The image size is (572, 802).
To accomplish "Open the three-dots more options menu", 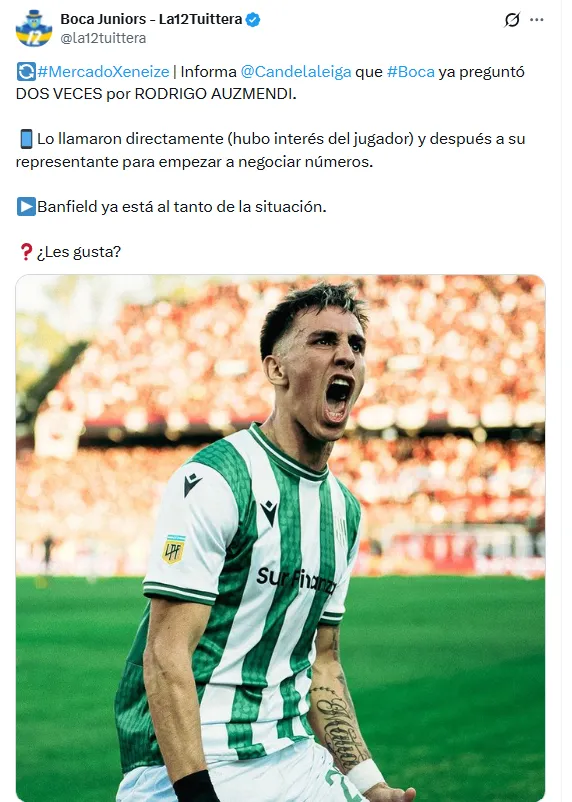I will pos(536,20).
